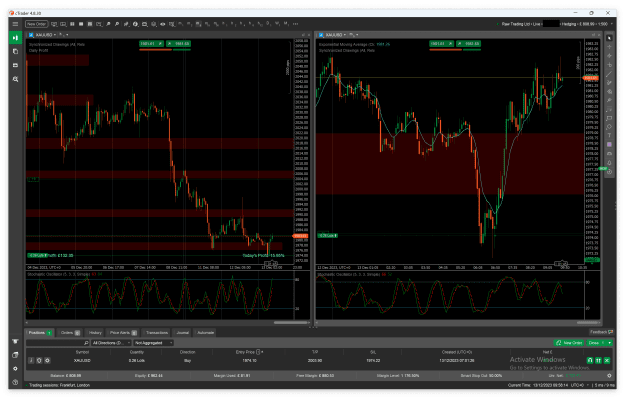Click the XAUUSD symbol cell in the positions table
The width and height of the screenshot is (625, 399).
point(82,360)
